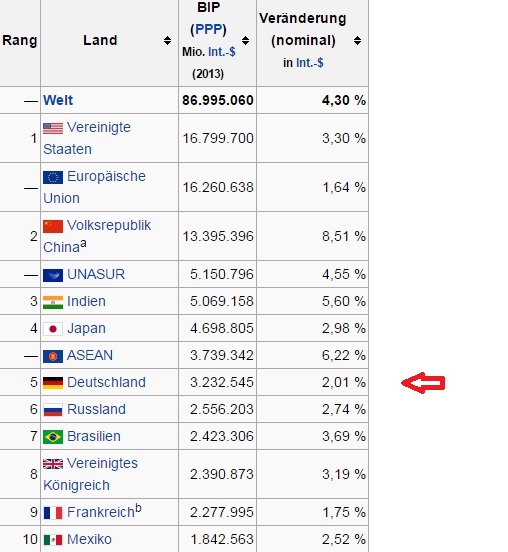Select China's change 8,51 %
The image size is (508, 552).
[x=344, y=236]
